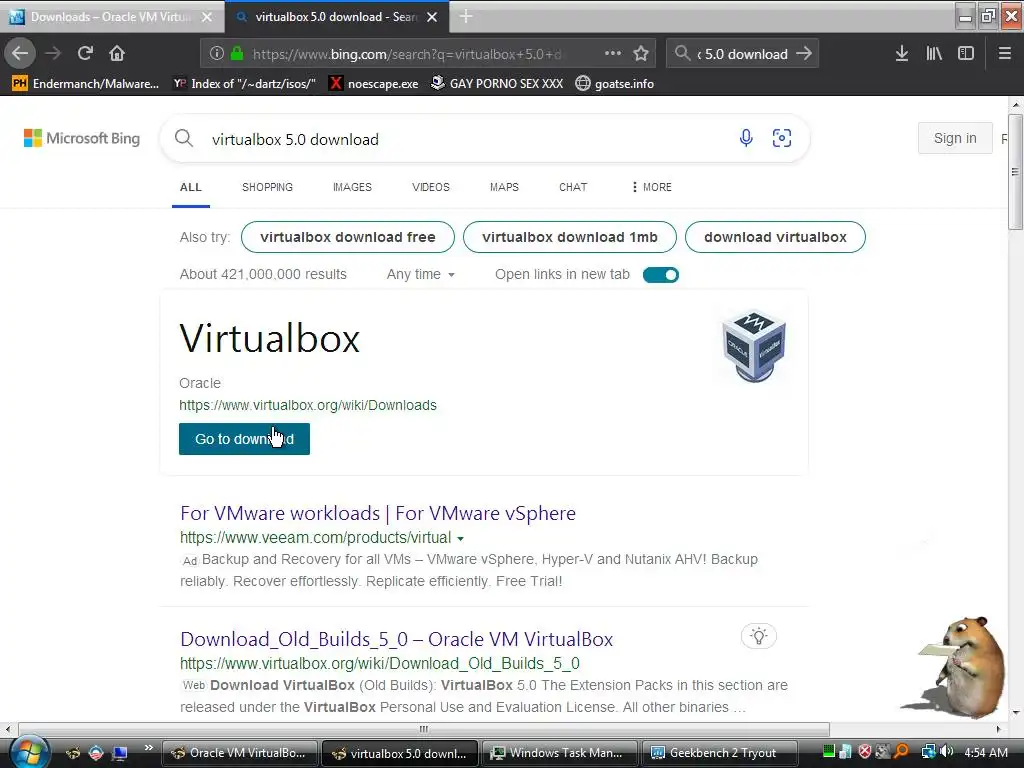Show site information icon in address bar
Viewport: 1024px width, 768px height.
(x=217, y=54)
